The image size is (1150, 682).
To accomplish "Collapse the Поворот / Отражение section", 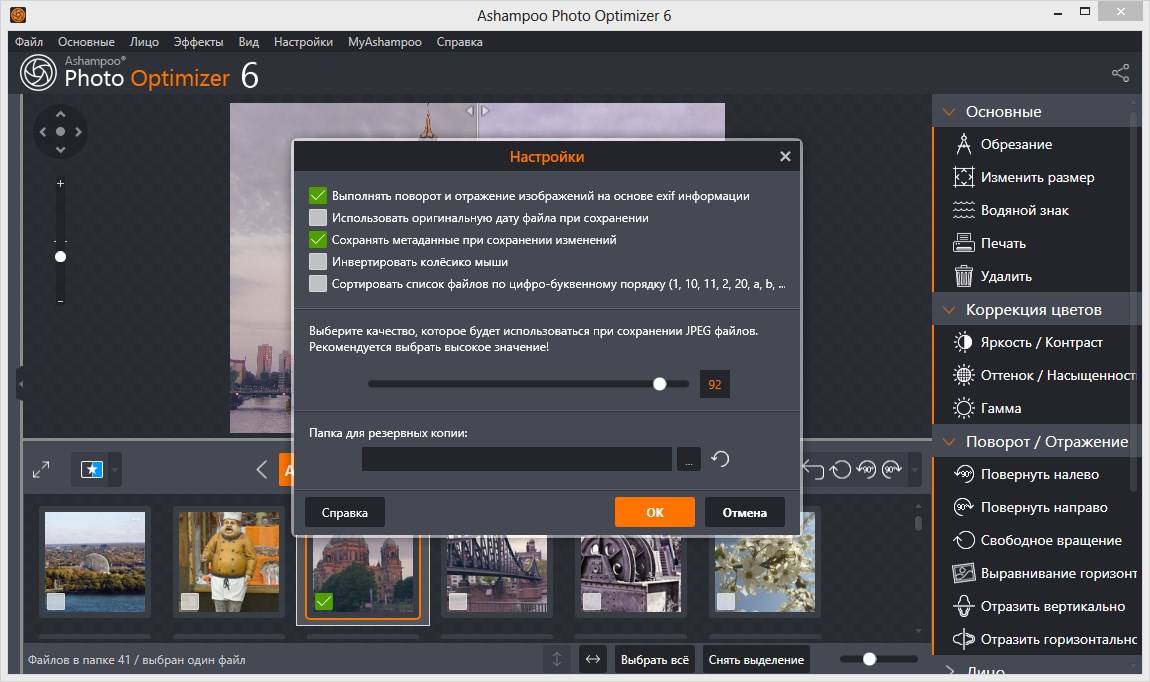I will [x=949, y=442].
